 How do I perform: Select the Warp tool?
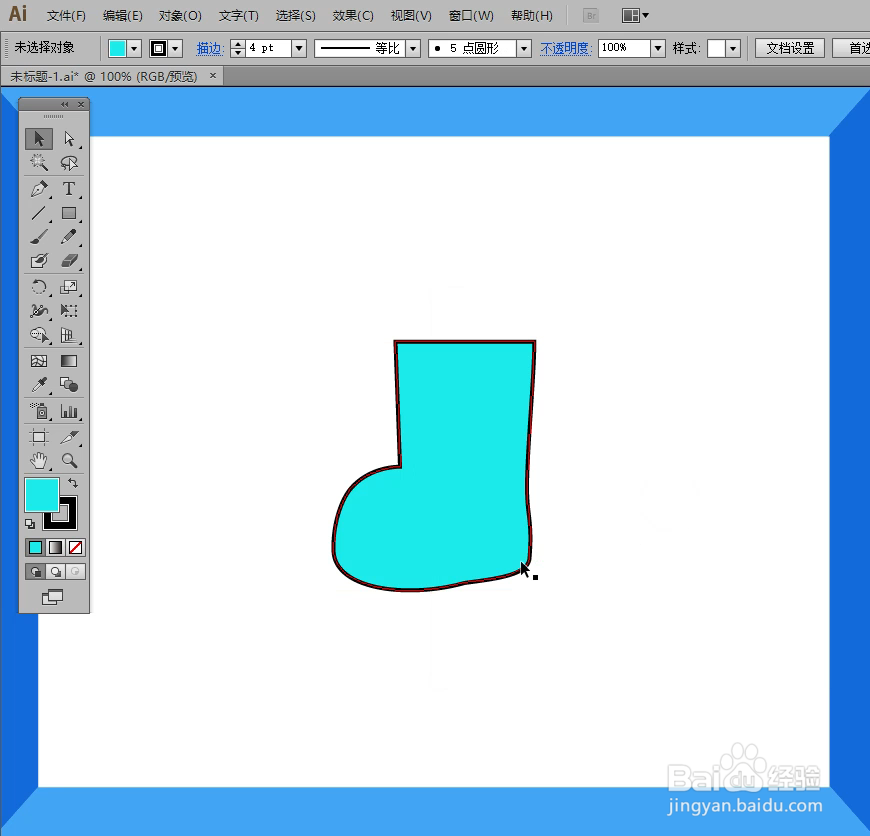click(x=39, y=311)
